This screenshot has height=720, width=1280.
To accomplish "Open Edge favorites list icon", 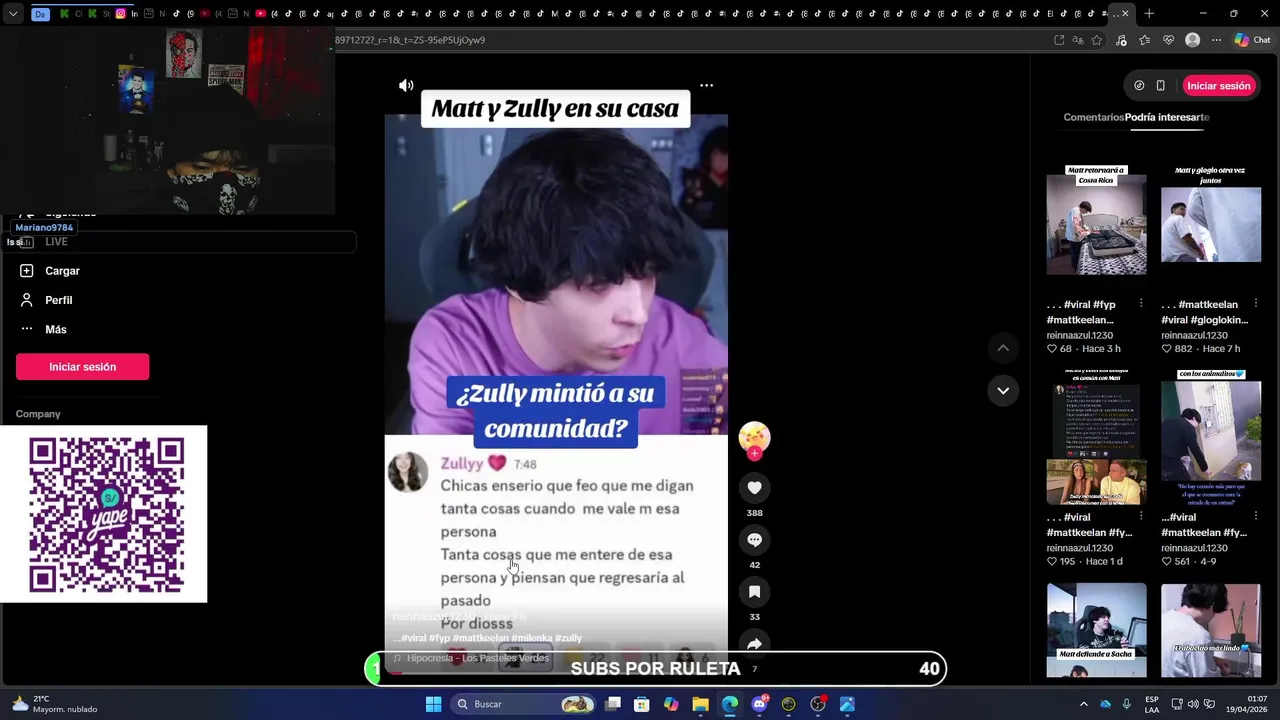I will 1144,40.
